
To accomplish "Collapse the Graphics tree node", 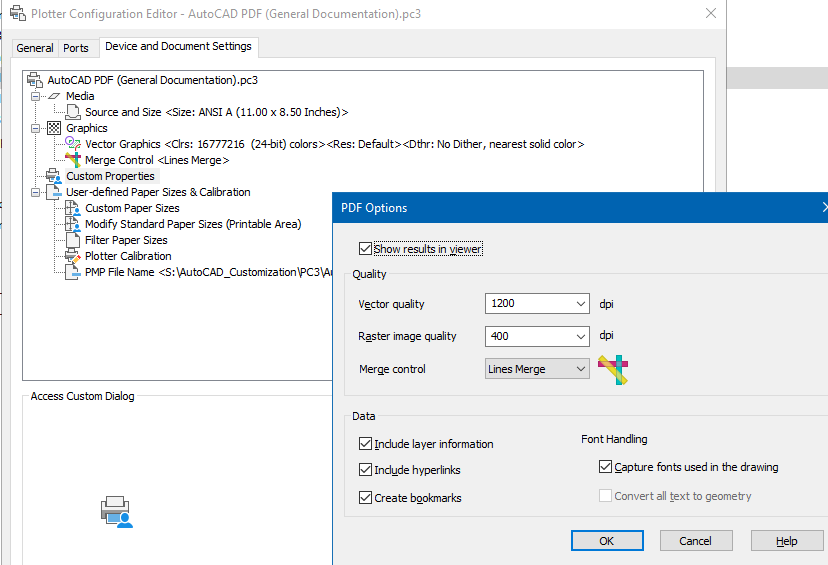I will click(x=35, y=128).
